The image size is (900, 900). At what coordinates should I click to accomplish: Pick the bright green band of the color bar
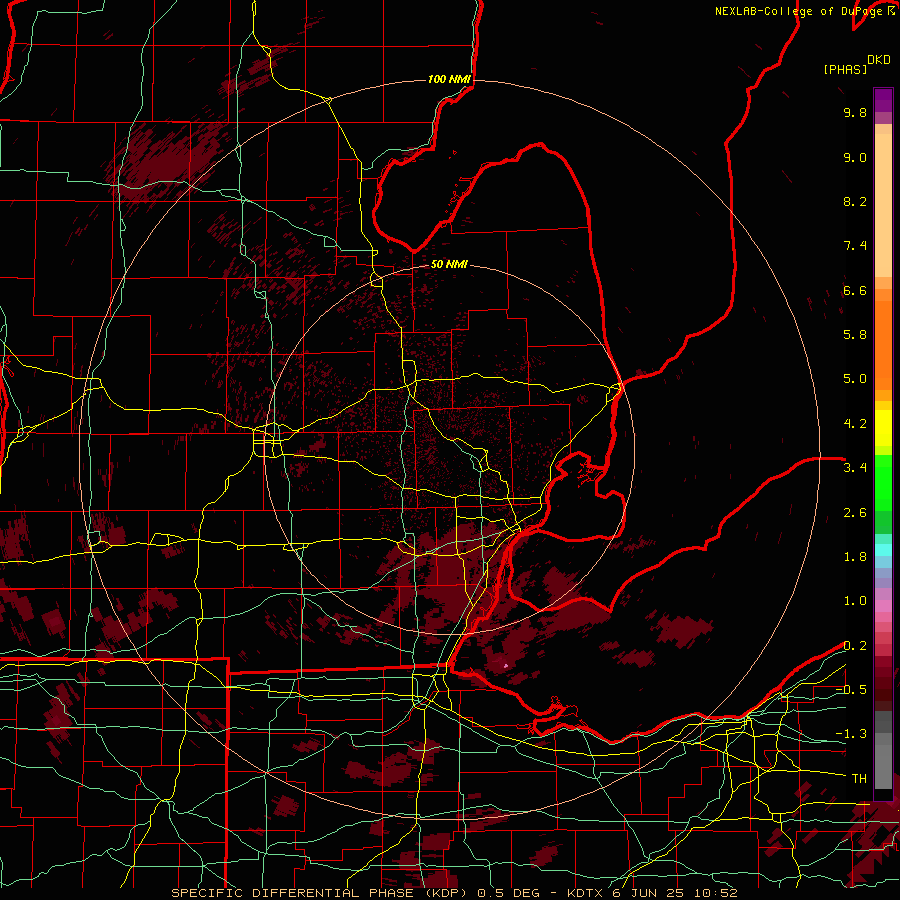click(x=883, y=482)
